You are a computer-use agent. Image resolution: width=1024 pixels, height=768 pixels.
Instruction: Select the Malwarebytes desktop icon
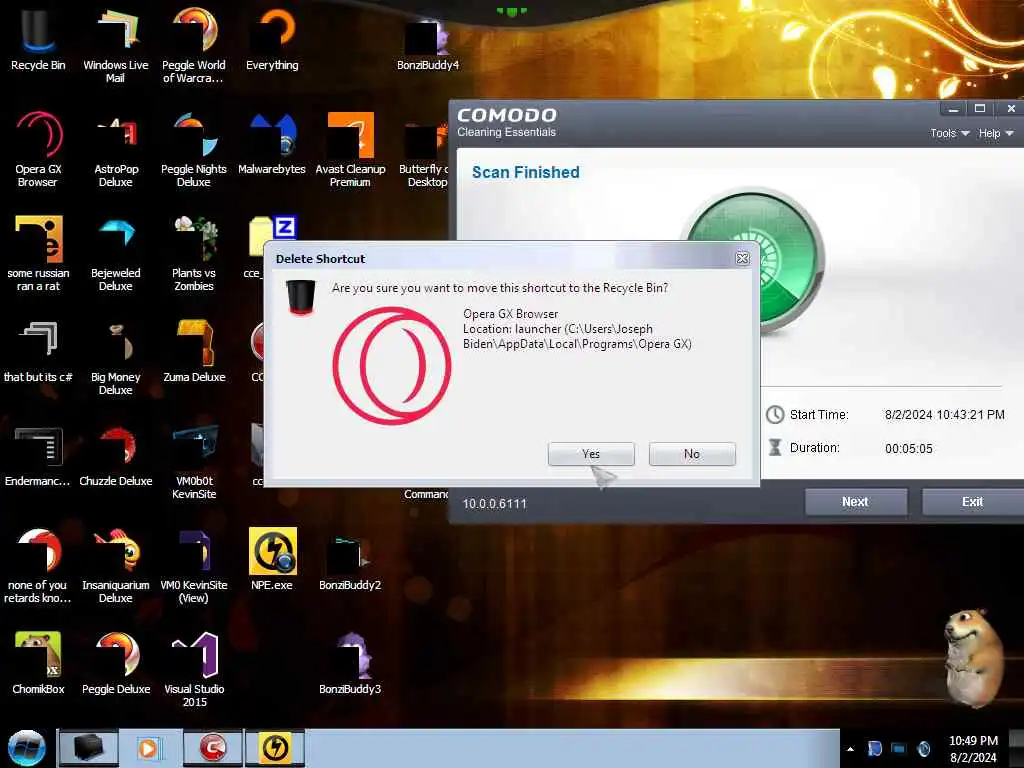pyautogui.click(x=272, y=144)
